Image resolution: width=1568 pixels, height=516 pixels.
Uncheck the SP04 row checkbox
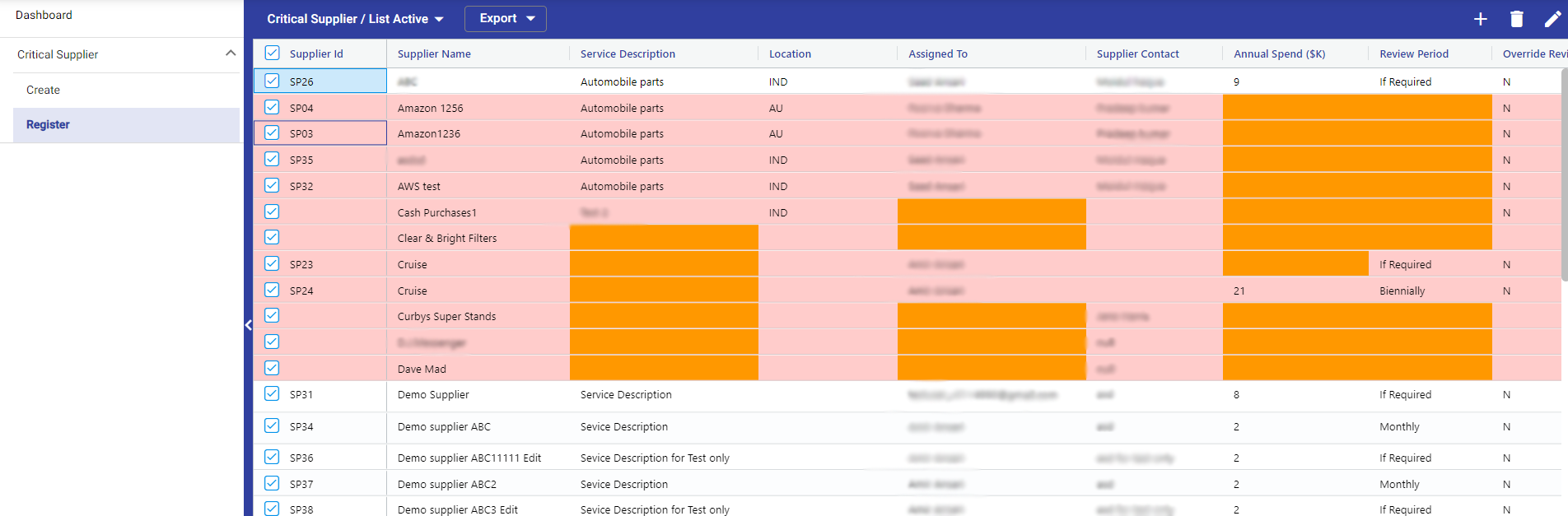tap(272, 107)
